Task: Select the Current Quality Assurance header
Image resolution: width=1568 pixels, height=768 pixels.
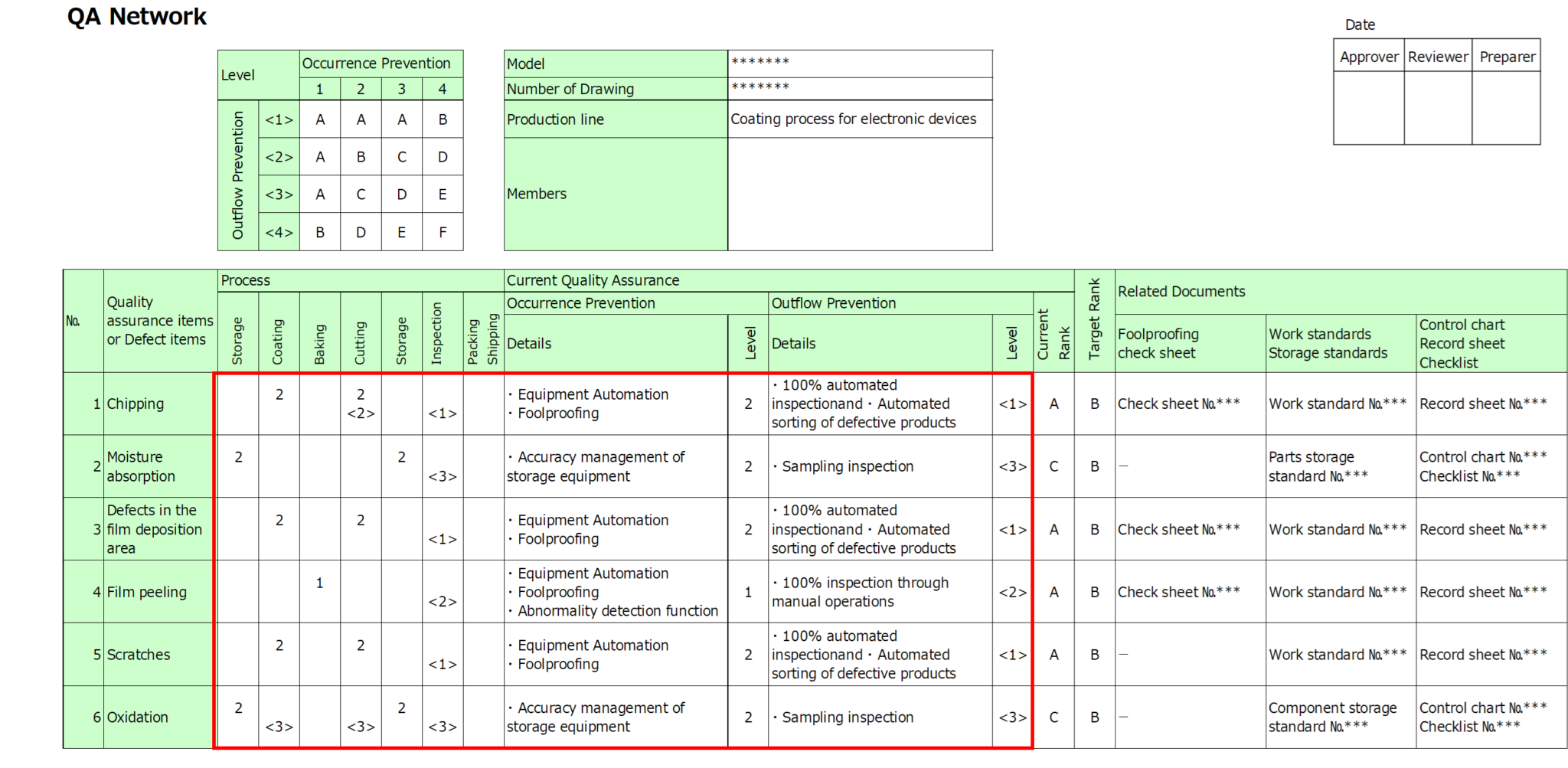Action: tap(789, 280)
